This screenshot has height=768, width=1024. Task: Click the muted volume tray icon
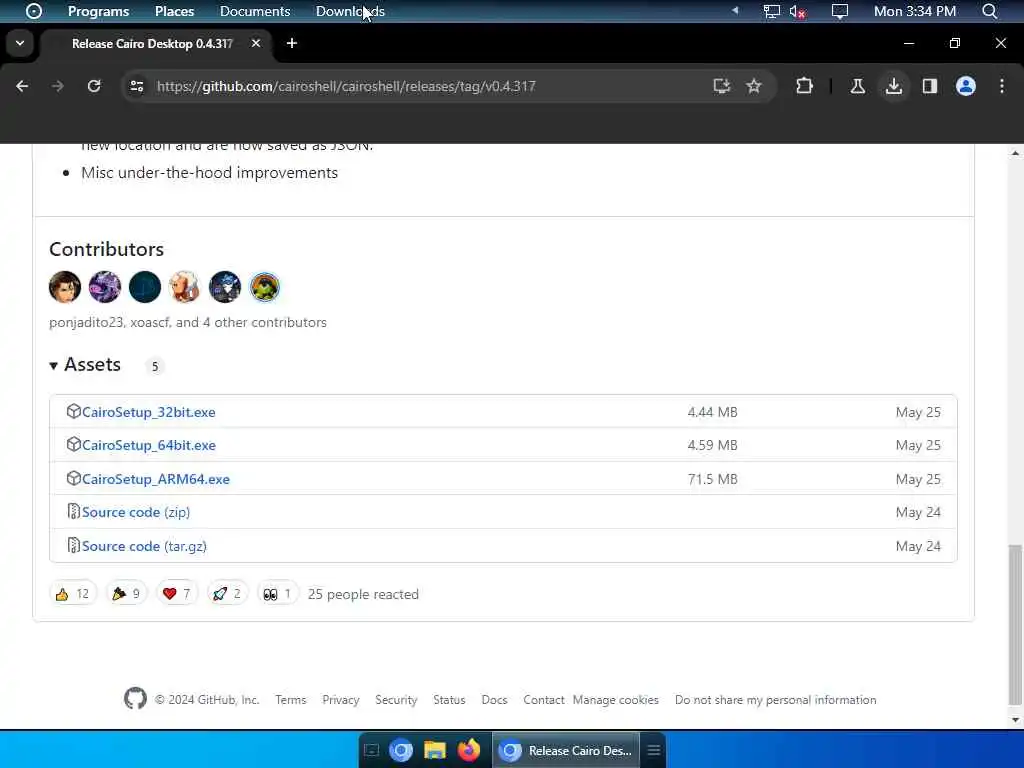(x=797, y=11)
